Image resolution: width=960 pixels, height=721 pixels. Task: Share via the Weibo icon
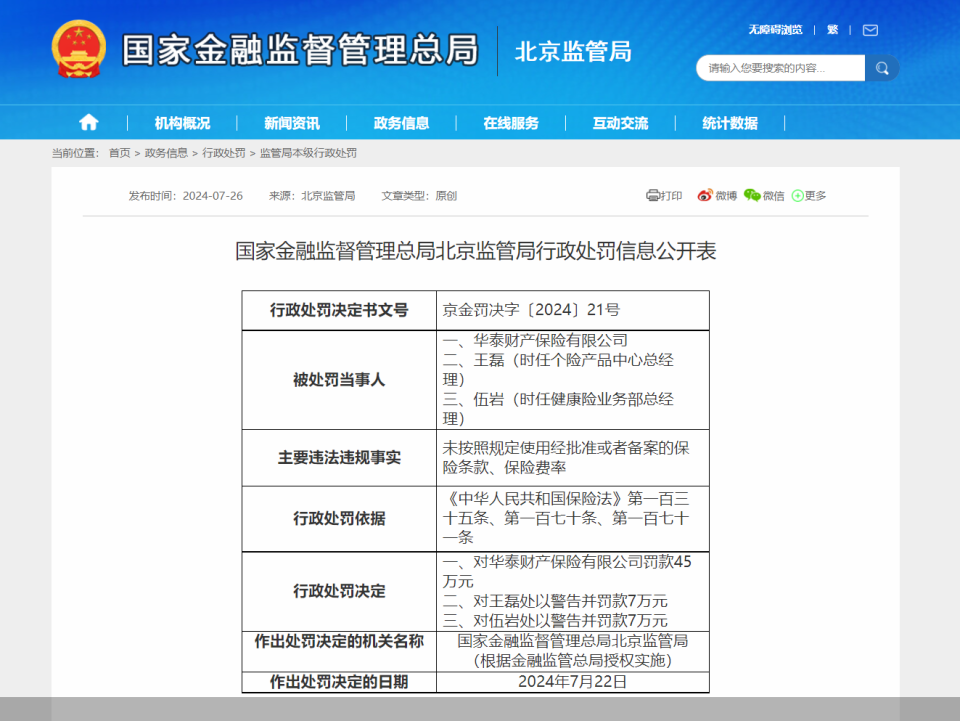pyautogui.click(x=705, y=195)
